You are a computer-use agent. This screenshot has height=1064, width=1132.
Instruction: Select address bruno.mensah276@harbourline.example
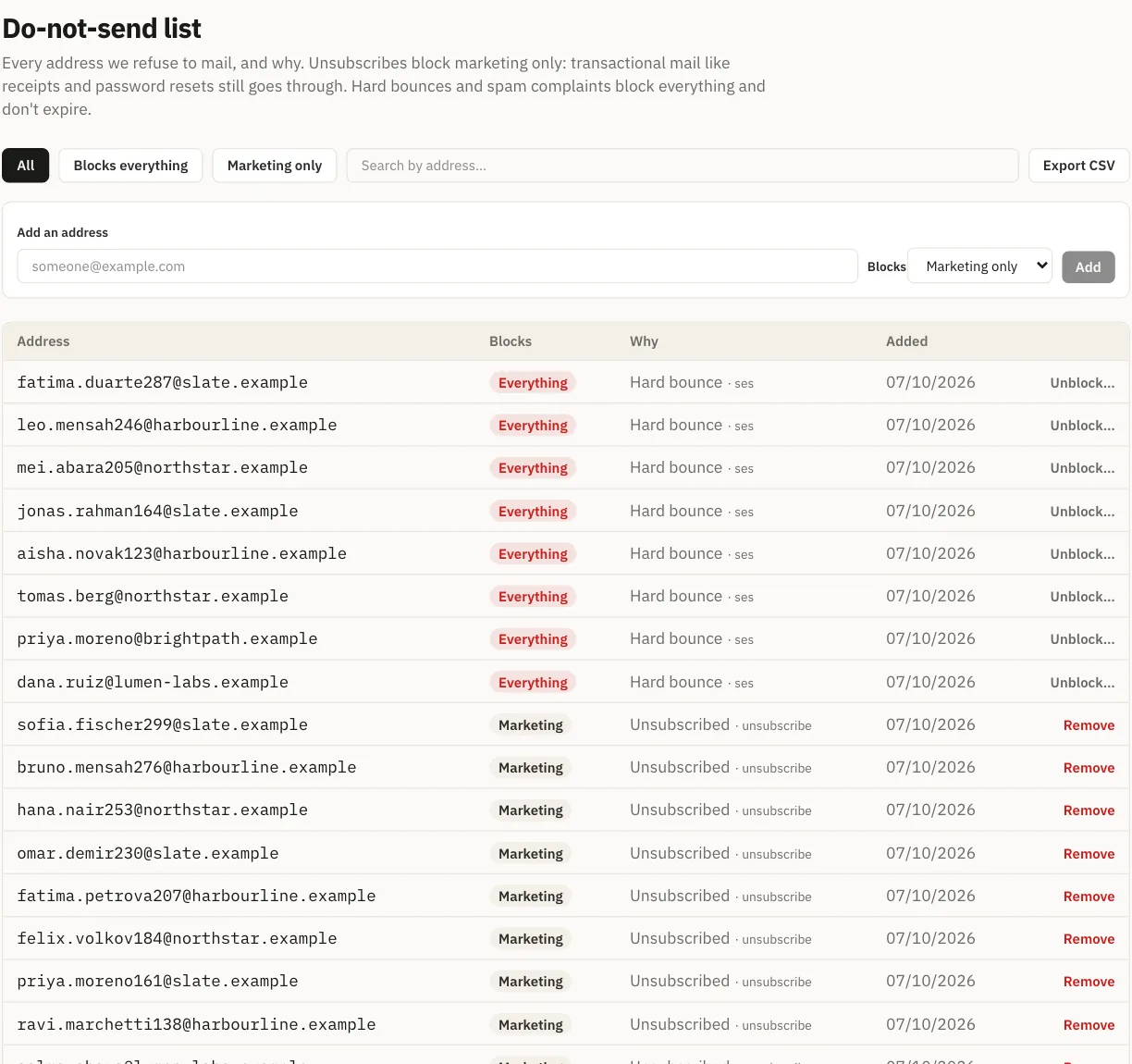tap(187, 767)
